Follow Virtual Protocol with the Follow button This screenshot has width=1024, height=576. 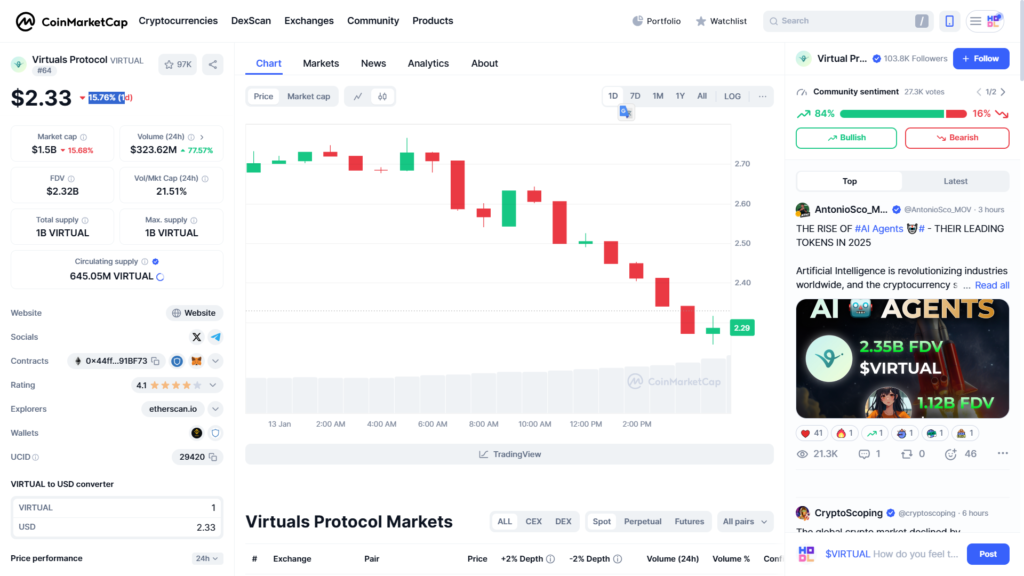pos(981,58)
